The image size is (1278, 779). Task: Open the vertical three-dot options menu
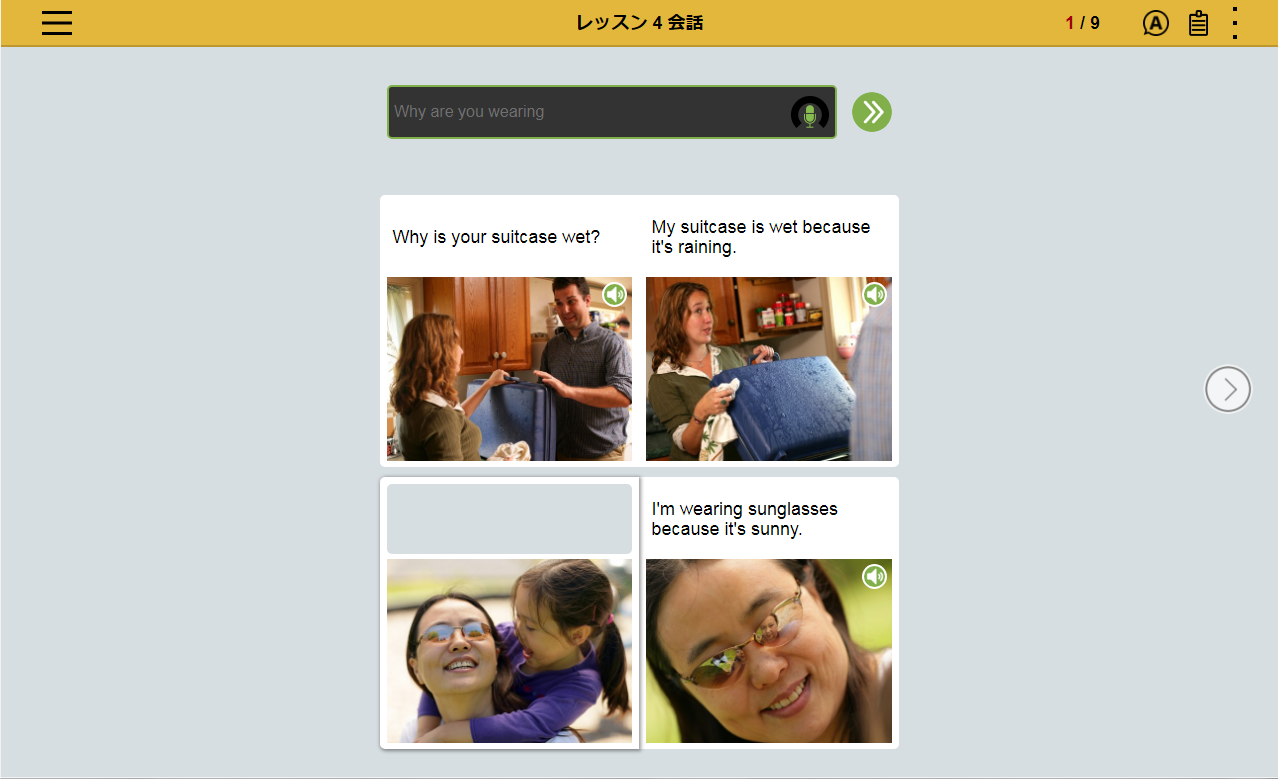1236,23
